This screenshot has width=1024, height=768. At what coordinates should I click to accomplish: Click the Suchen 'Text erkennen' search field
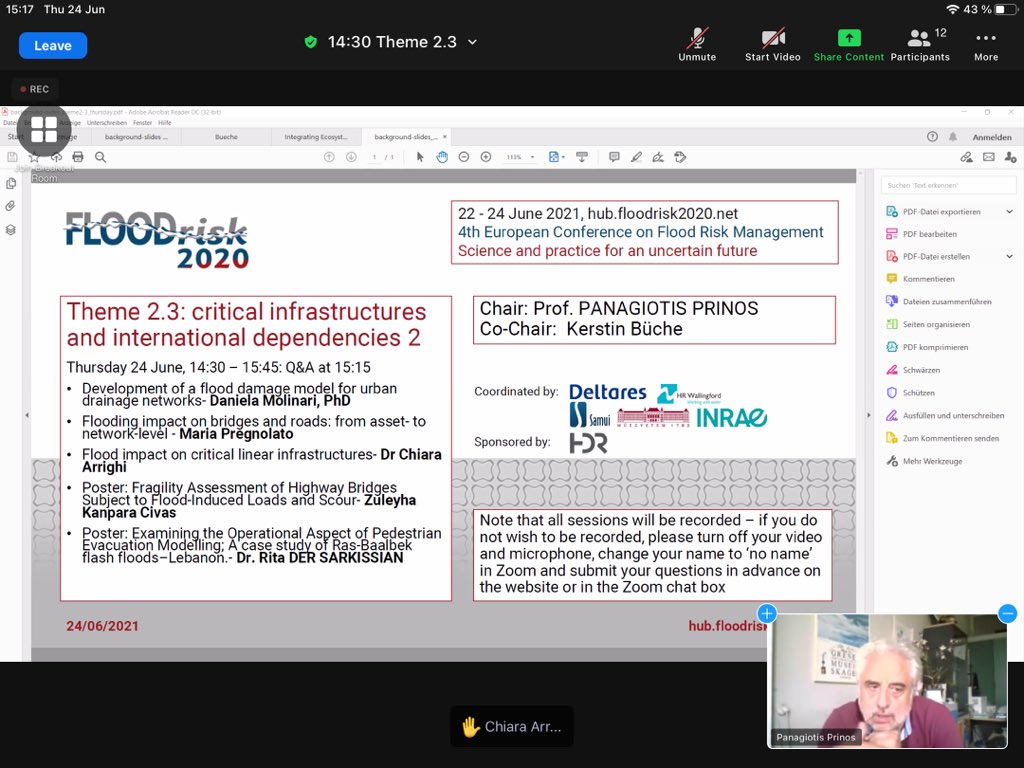pos(948,185)
